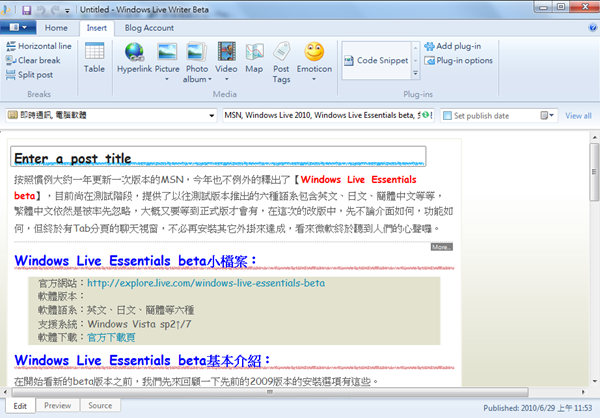
Task: Click the Enter a post title field
Action: tap(218, 157)
